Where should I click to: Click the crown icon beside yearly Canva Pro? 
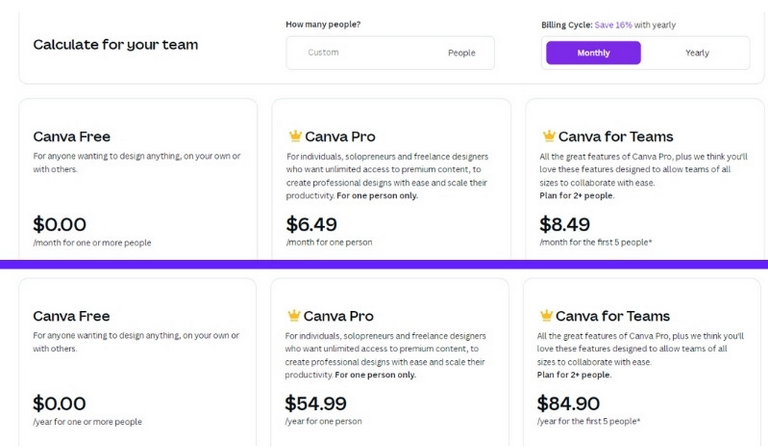(293, 316)
